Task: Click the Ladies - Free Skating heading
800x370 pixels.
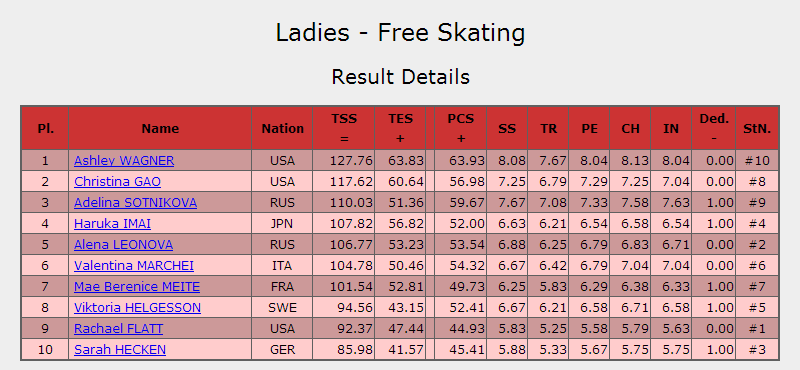Action: pyautogui.click(x=401, y=33)
